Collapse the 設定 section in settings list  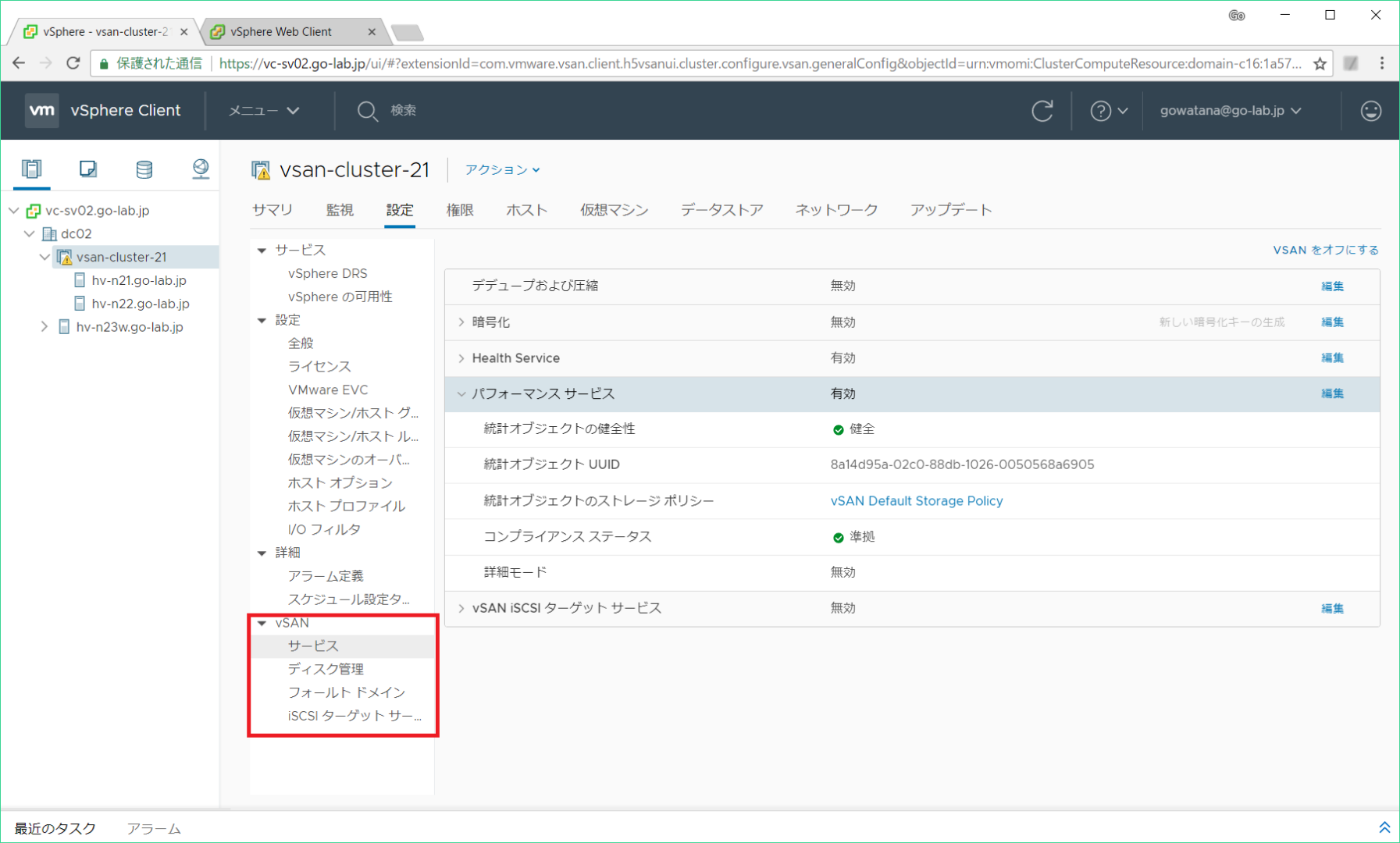pos(262,321)
